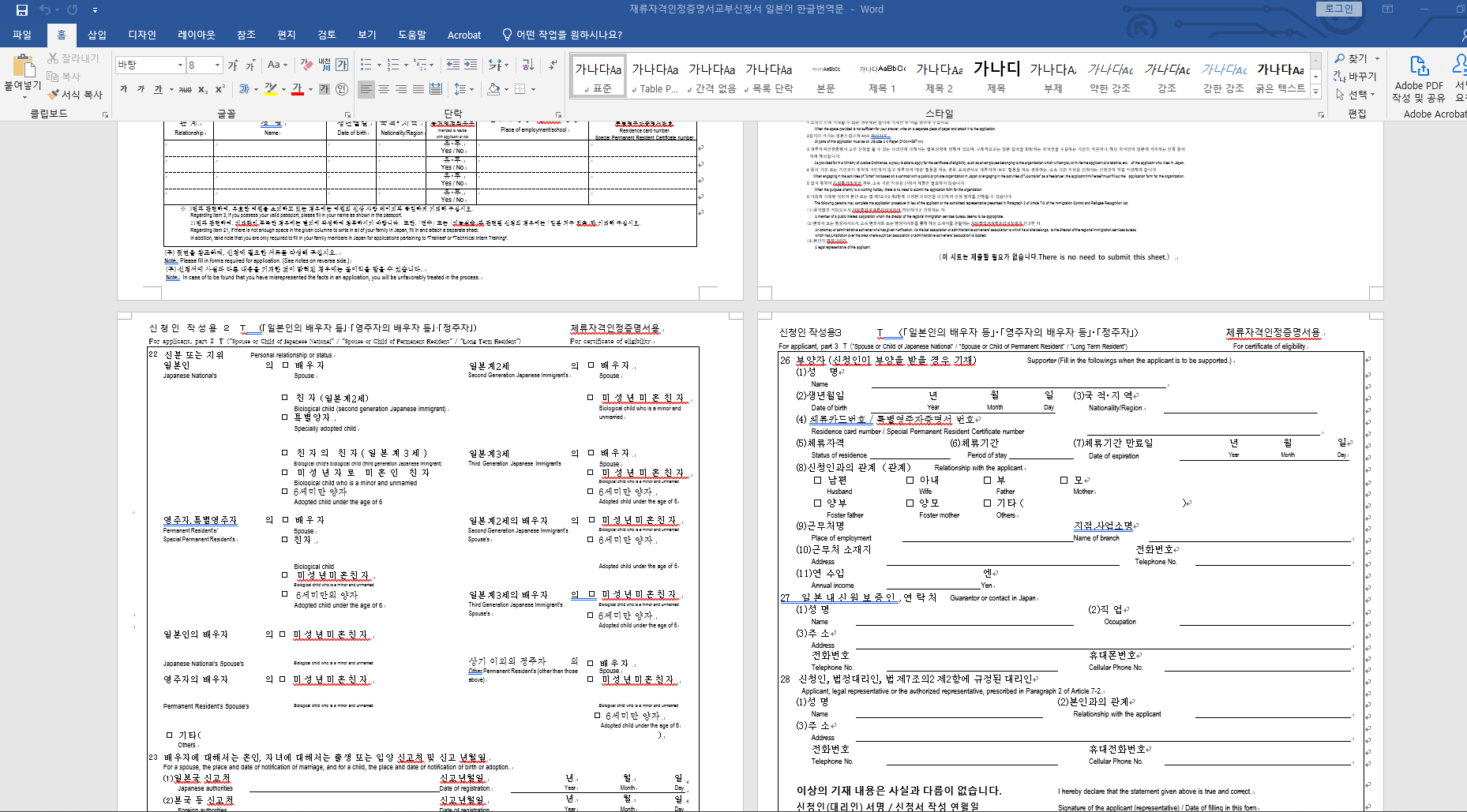Click the Undo arrow in the title bar
The width and height of the screenshot is (1467, 812).
tap(44, 9)
